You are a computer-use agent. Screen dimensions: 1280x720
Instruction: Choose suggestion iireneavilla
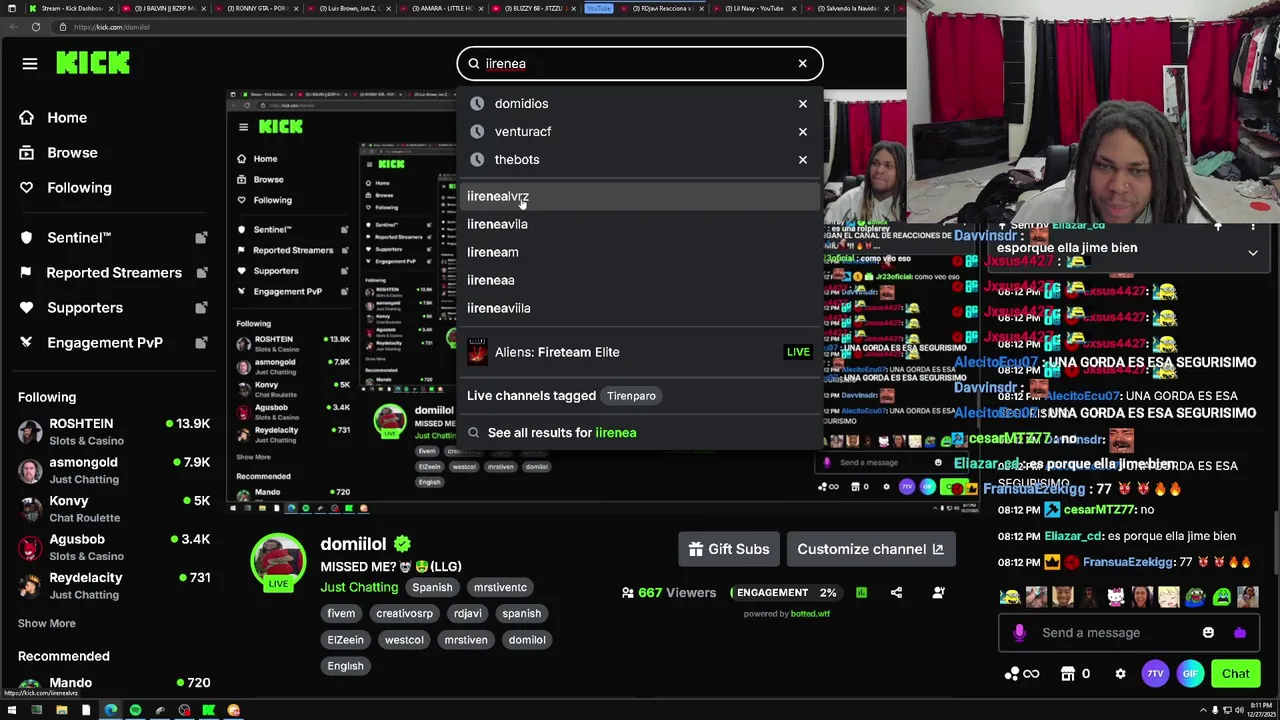click(x=640, y=308)
